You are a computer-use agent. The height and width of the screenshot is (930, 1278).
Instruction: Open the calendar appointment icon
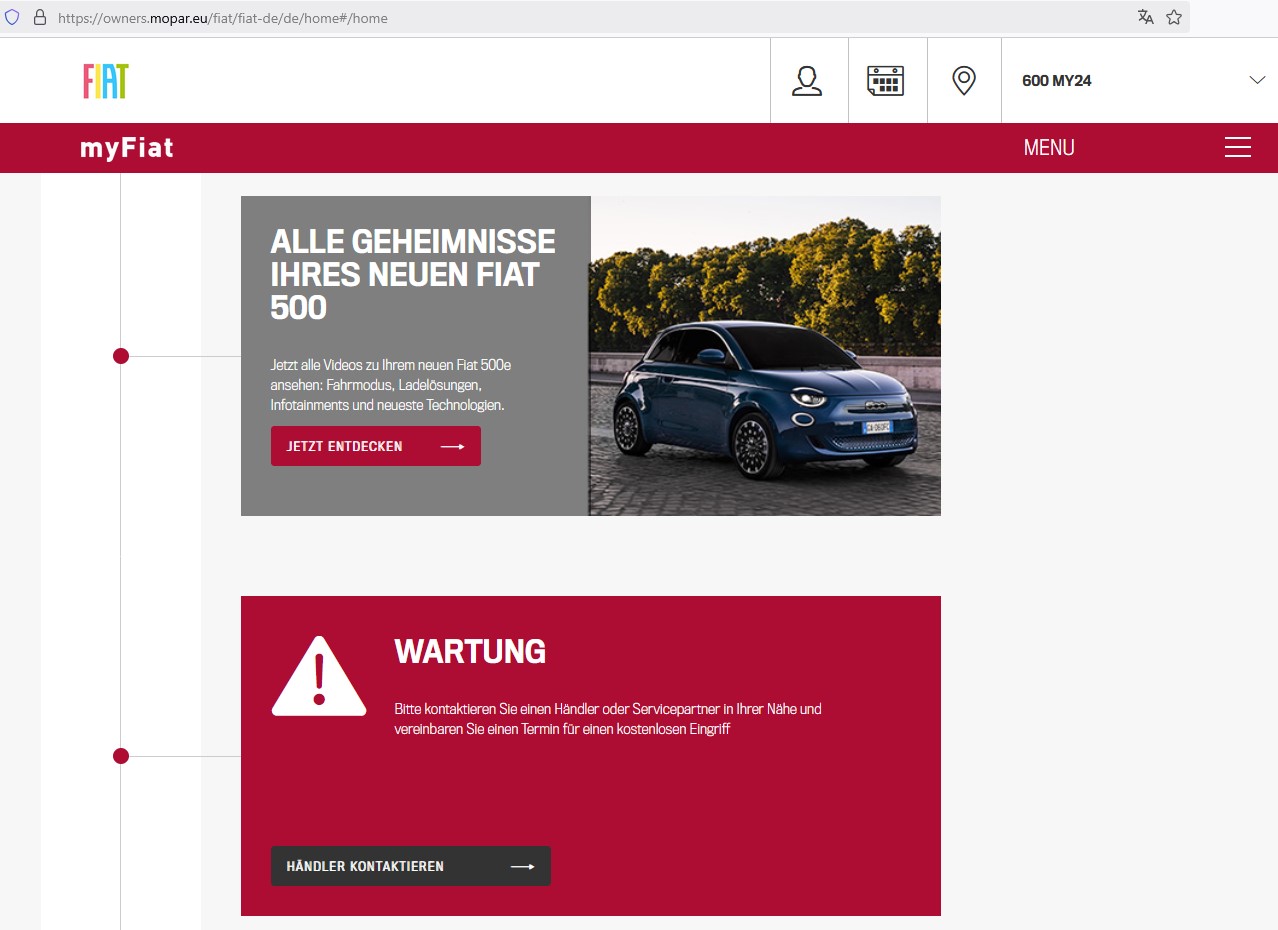pyautogui.click(x=885, y=81)
